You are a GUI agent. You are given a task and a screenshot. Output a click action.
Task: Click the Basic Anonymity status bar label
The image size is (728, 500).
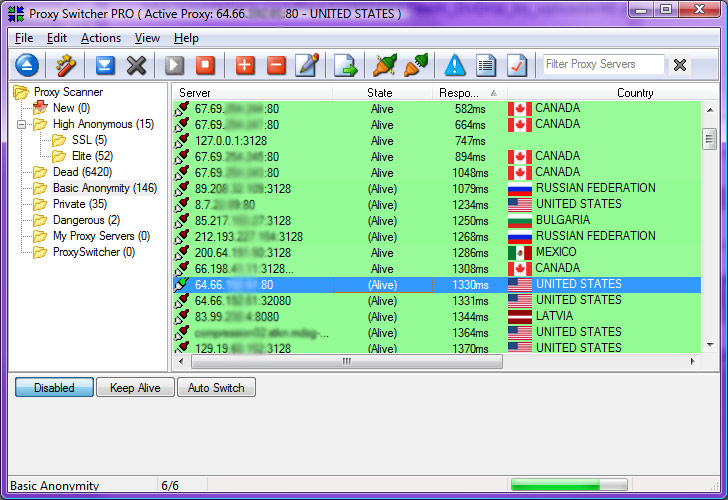tap(55, 486)
